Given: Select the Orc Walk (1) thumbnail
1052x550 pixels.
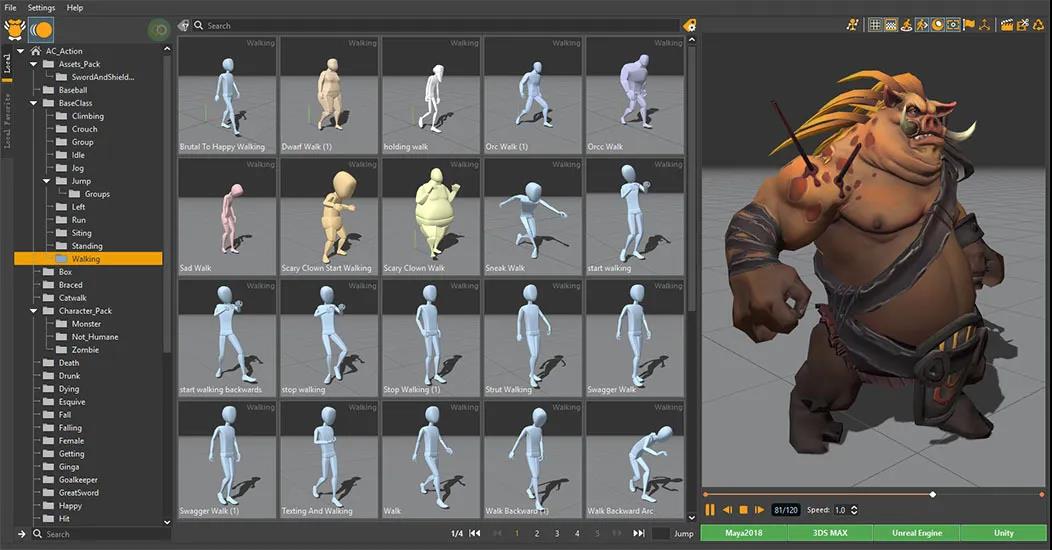Looking at the screenshot, I should pos(533,95).
